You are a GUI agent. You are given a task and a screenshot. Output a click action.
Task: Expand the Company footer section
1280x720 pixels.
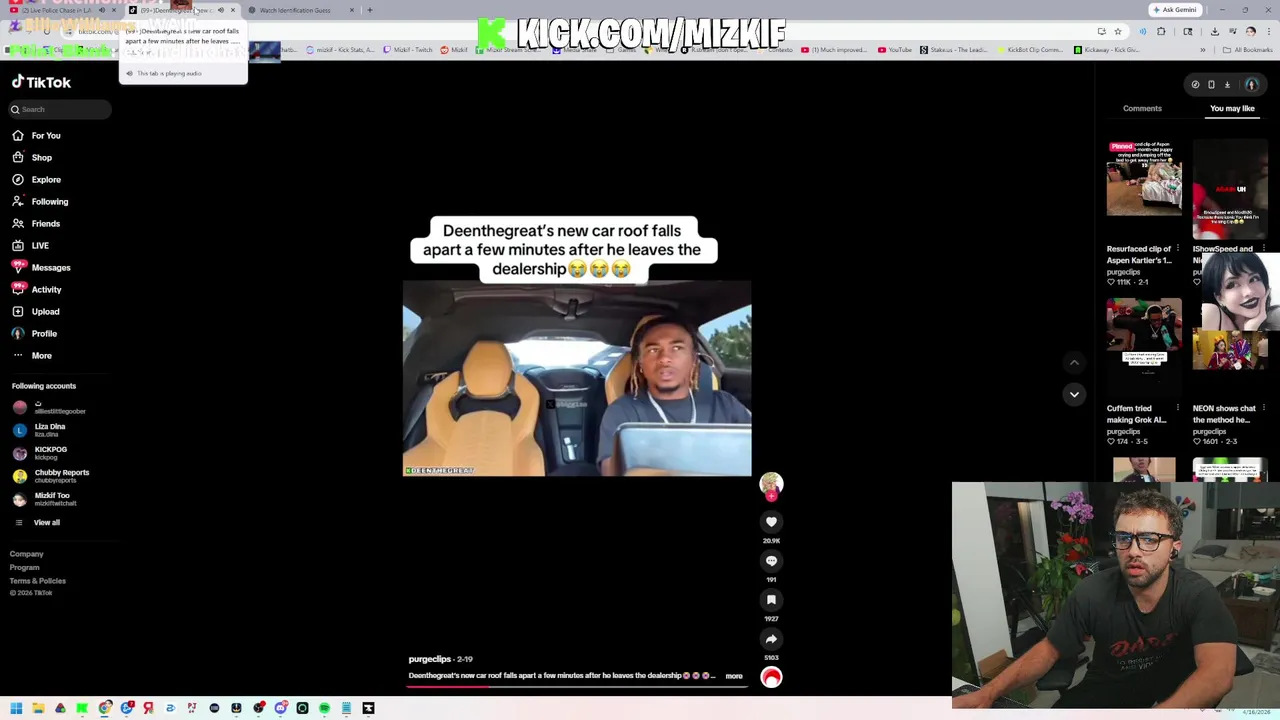[27, 554]
